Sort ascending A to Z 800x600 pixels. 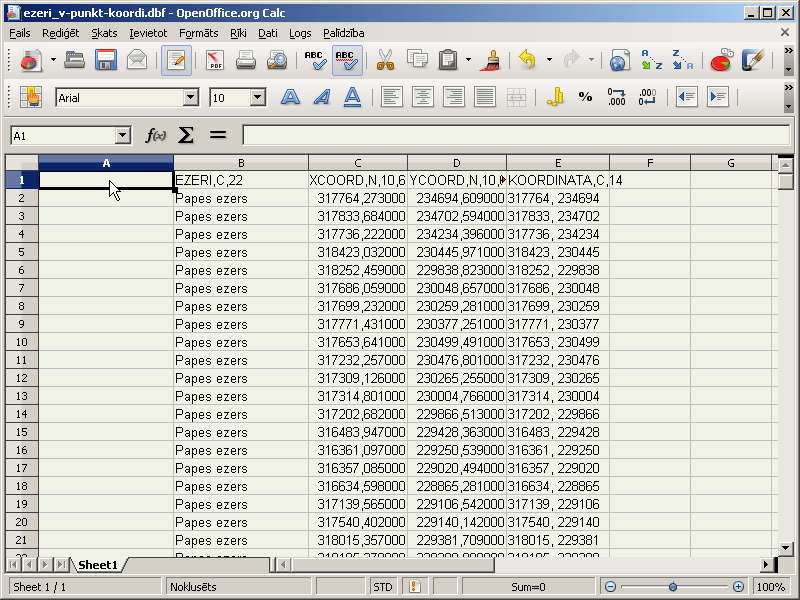(651, 60)
